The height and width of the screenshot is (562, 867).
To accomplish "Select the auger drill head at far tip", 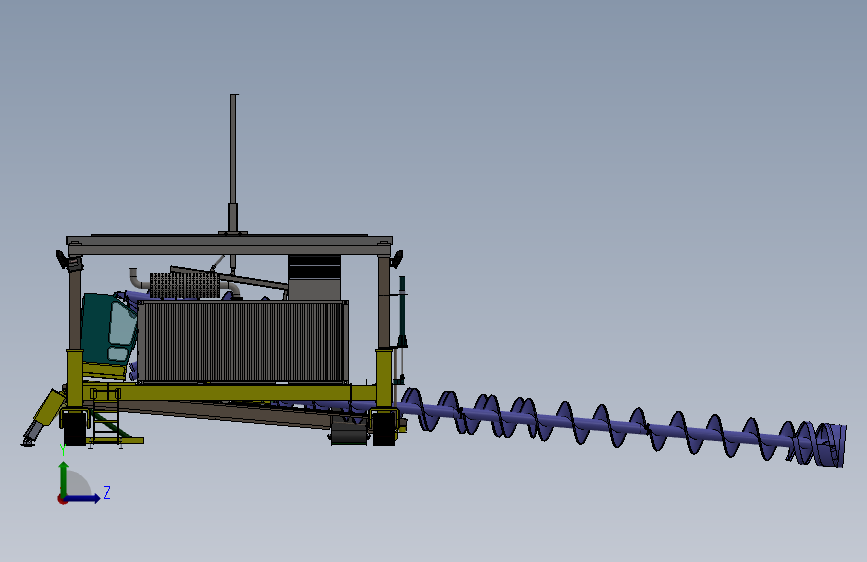I will (829, 445).
